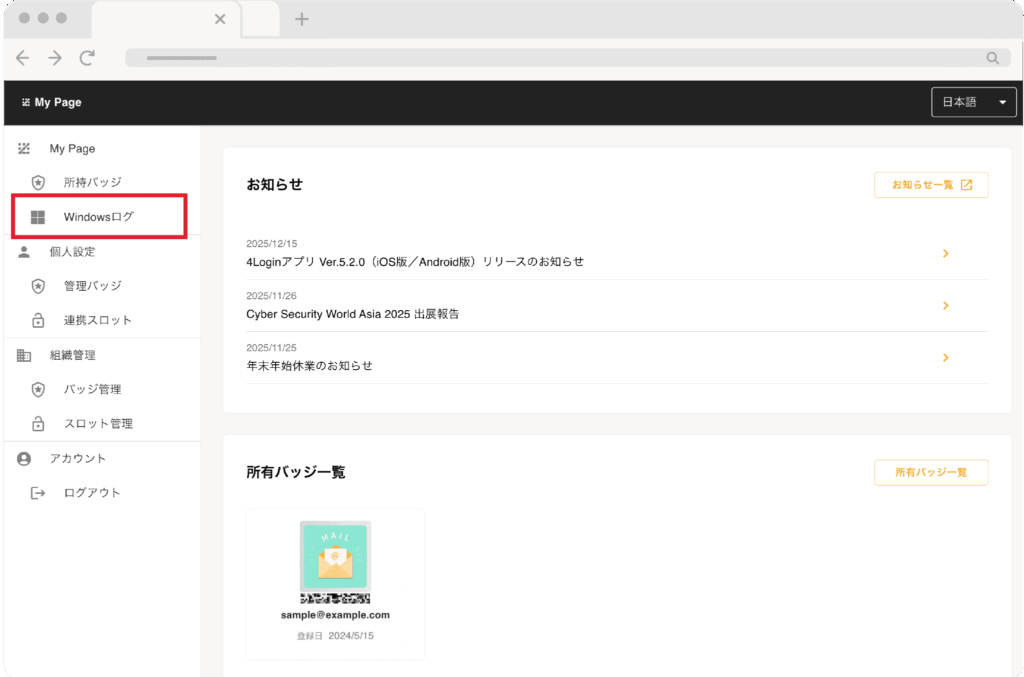Open the 日本語 language dropdown
This screenshot has height=677, width=1024.
pos(973,102)
